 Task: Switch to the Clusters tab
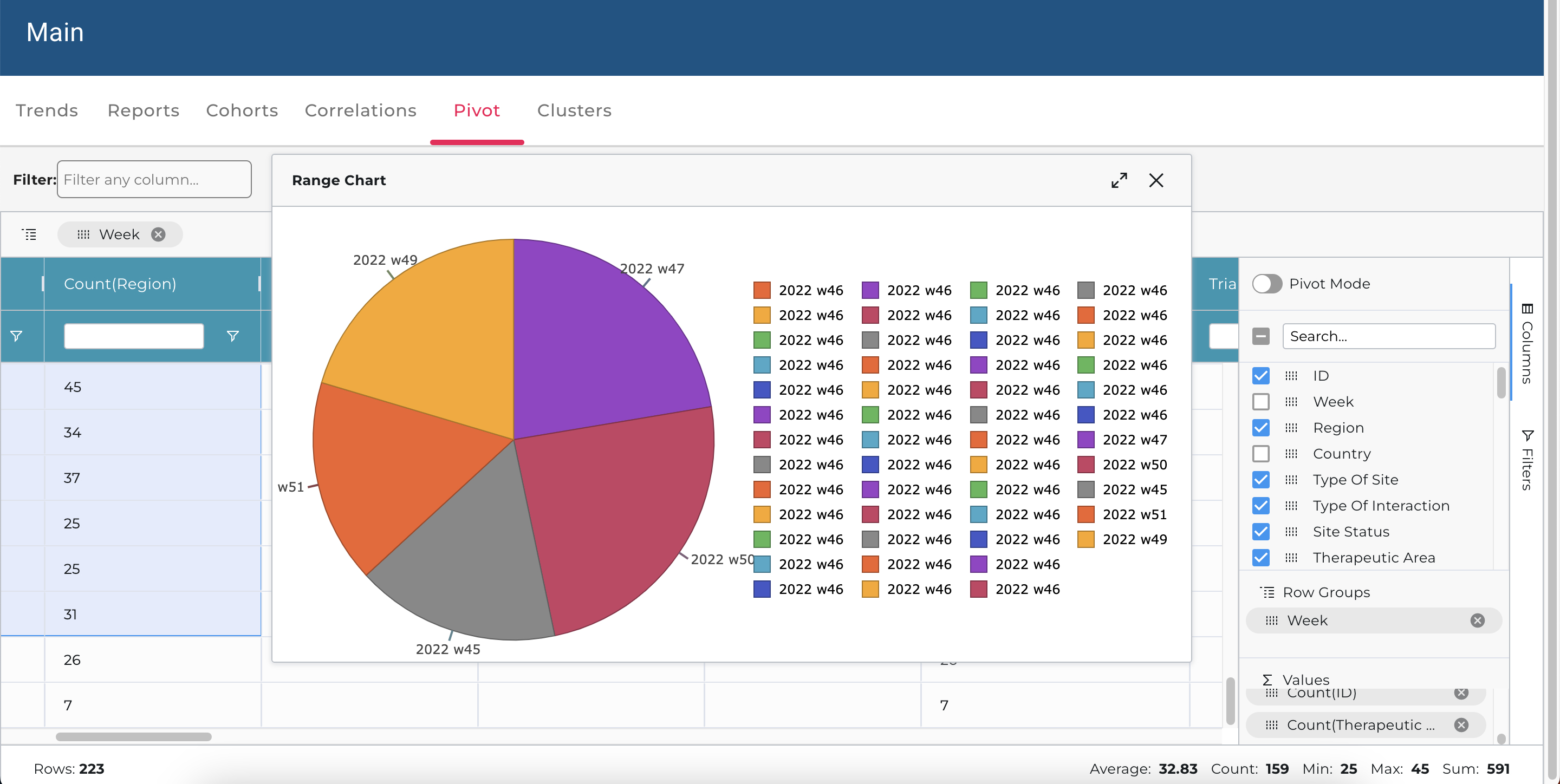[x=574, y=110]
